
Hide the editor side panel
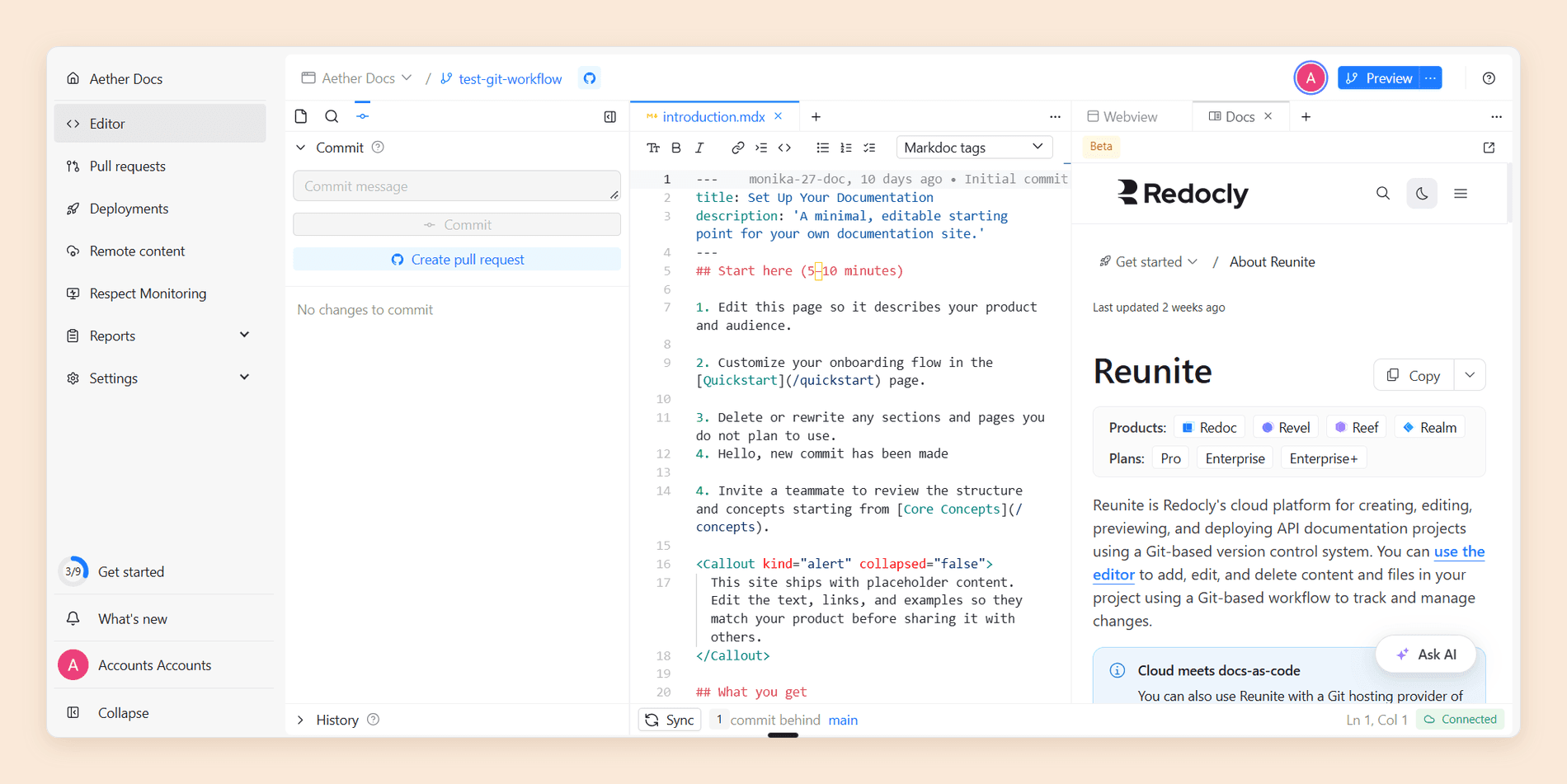(610, 117)
